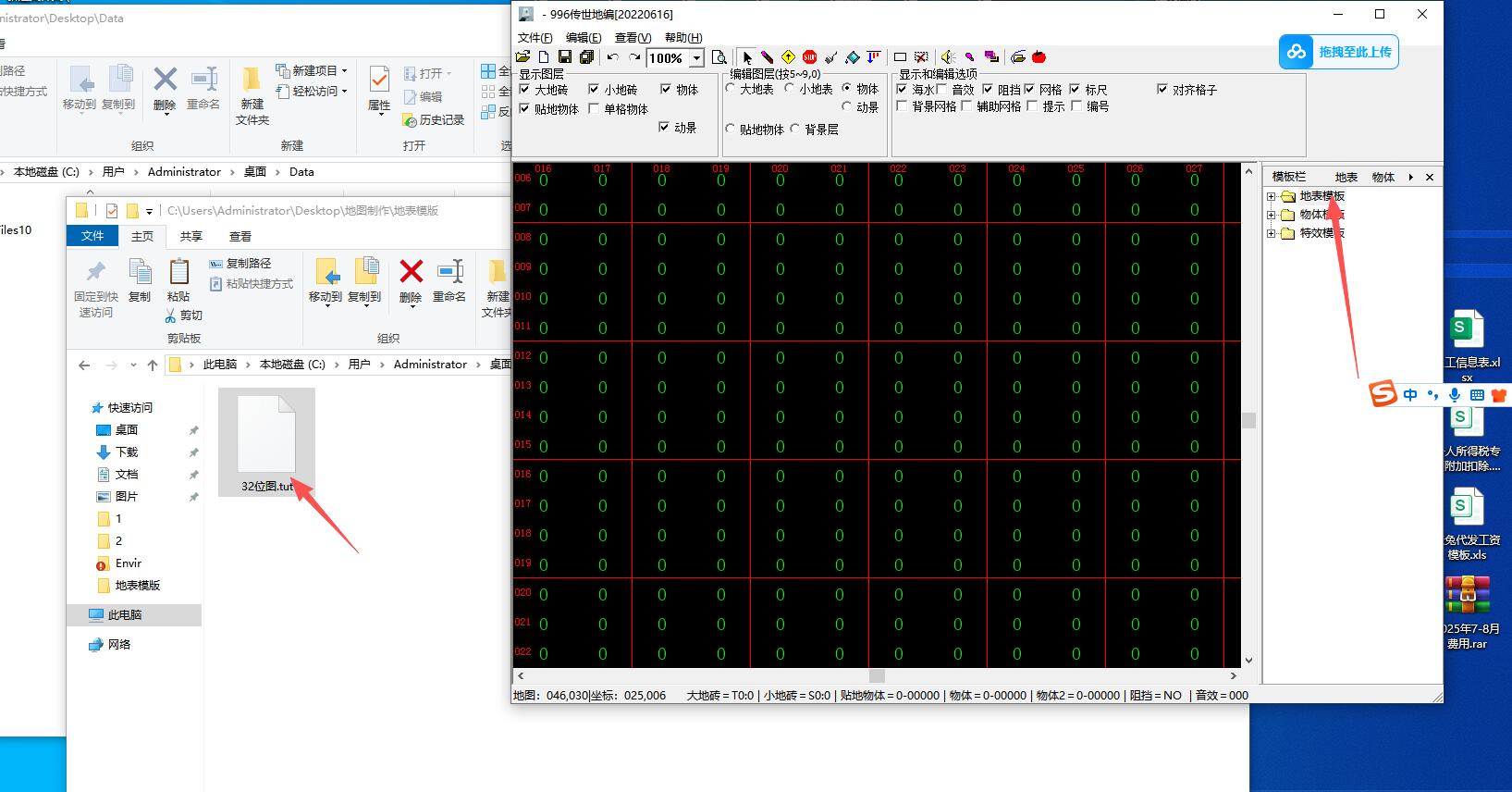Select the 大地表 edit layer radio button
This screenshot has height=792, width=1512.
(731, 89)
